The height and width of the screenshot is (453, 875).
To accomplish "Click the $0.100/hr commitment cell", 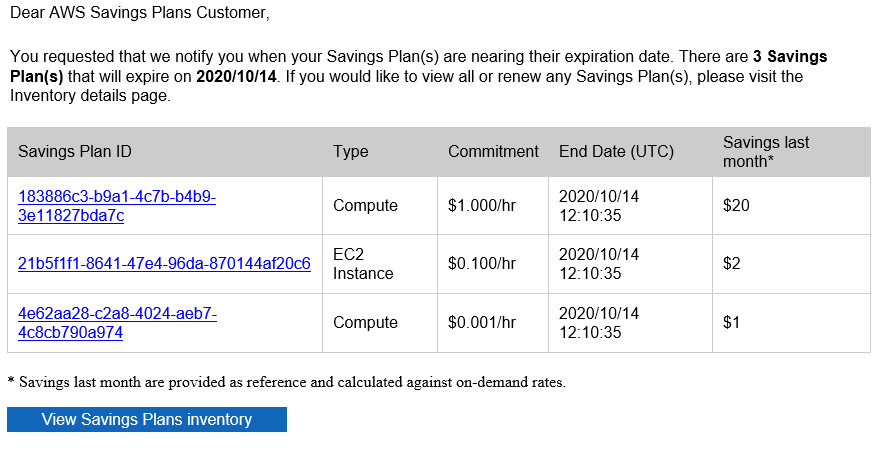I will click(482, 264).
